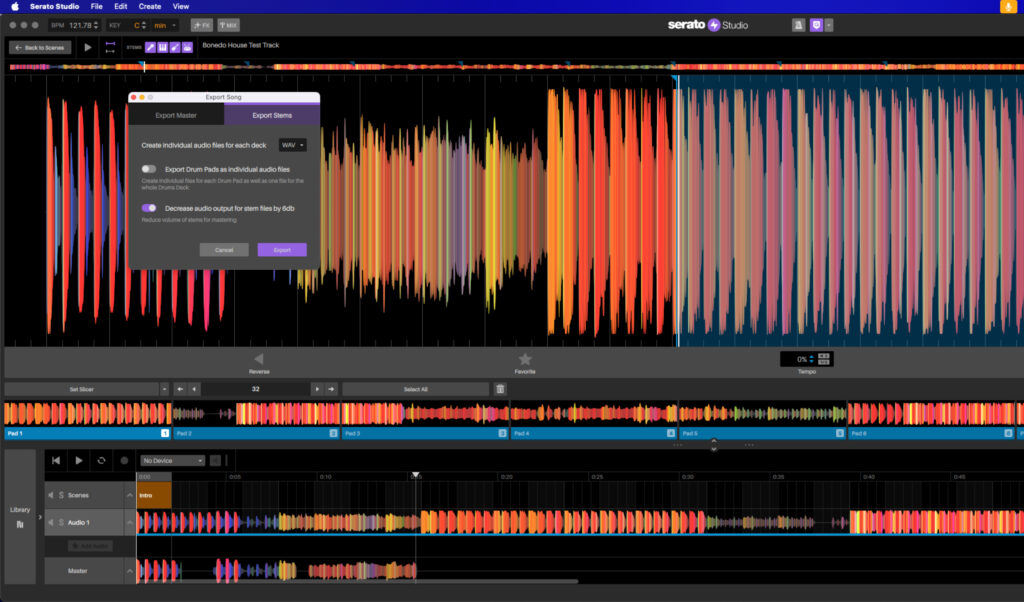Screen dimensions: 1024x602
Task: Collapse the Master track with its chevron
Action: [x=129, y=571]
